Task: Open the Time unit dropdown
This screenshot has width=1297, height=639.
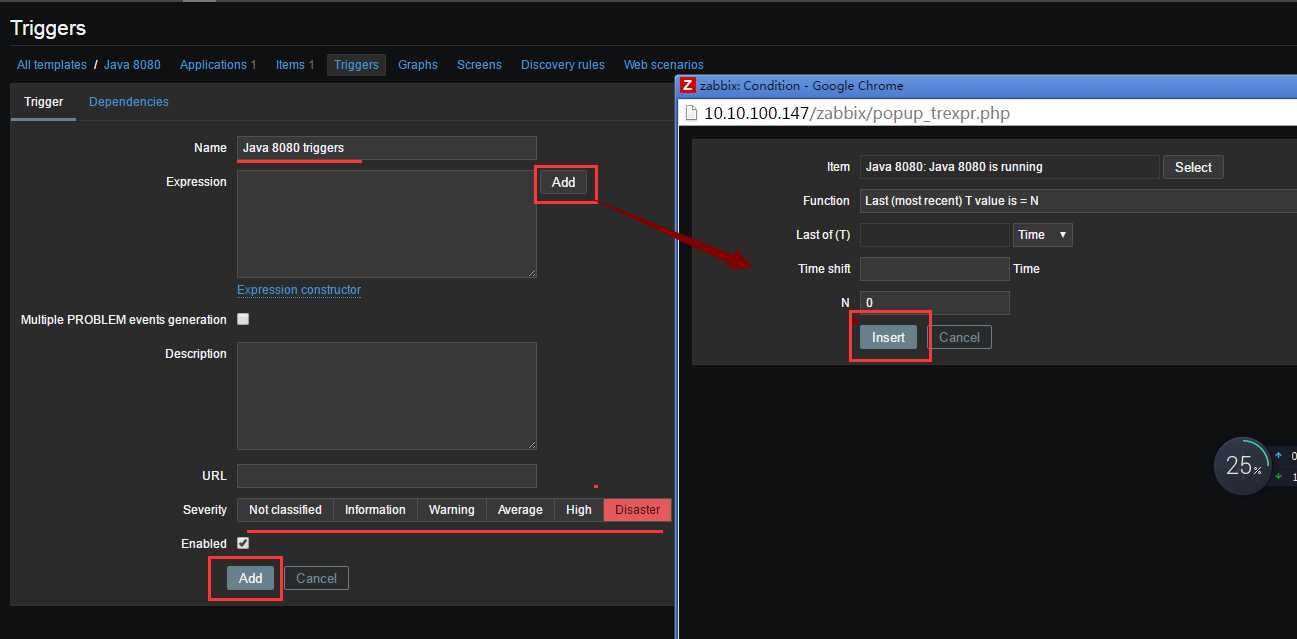Action: (x=1043, y=235)
